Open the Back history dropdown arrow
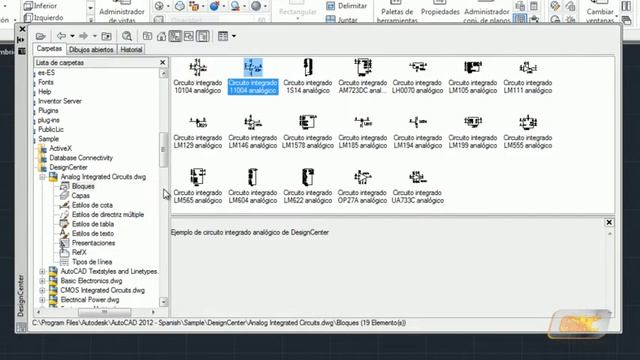This screenshot has height=360, width=640. [x=72, y=36]
